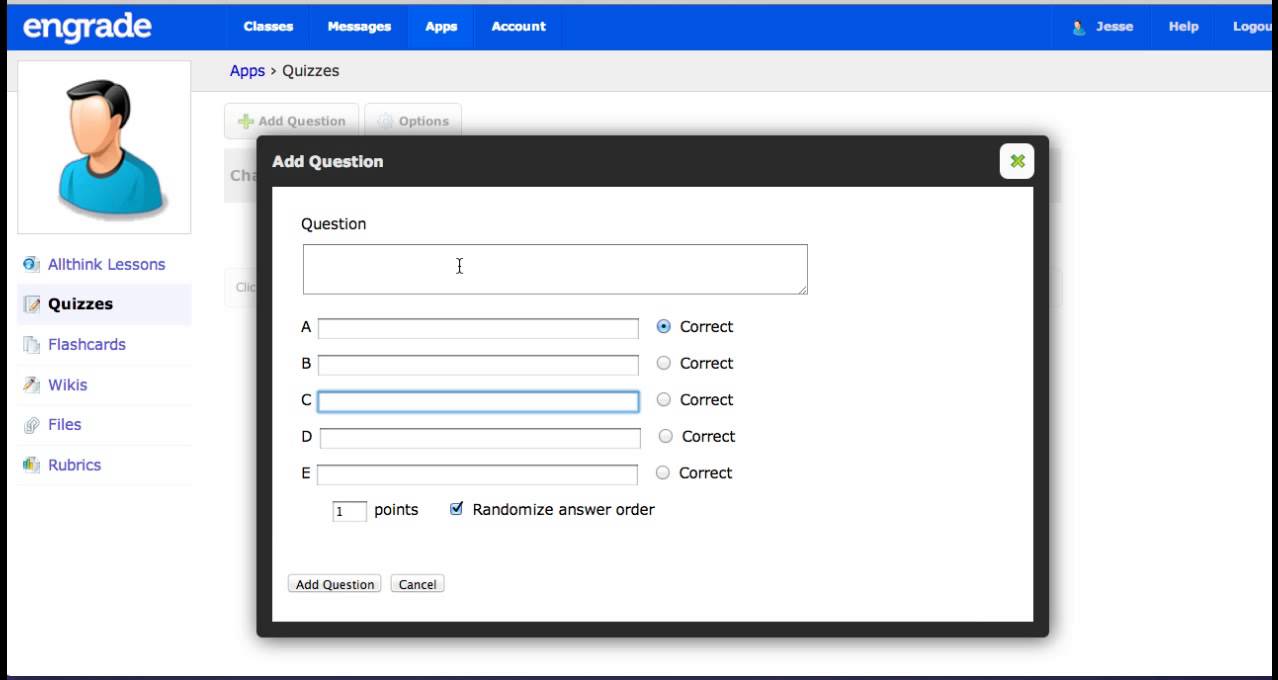Toggle Randomize answer order checkbox
This screenshot has height=680, width=1278.
[x=457, y=509]
